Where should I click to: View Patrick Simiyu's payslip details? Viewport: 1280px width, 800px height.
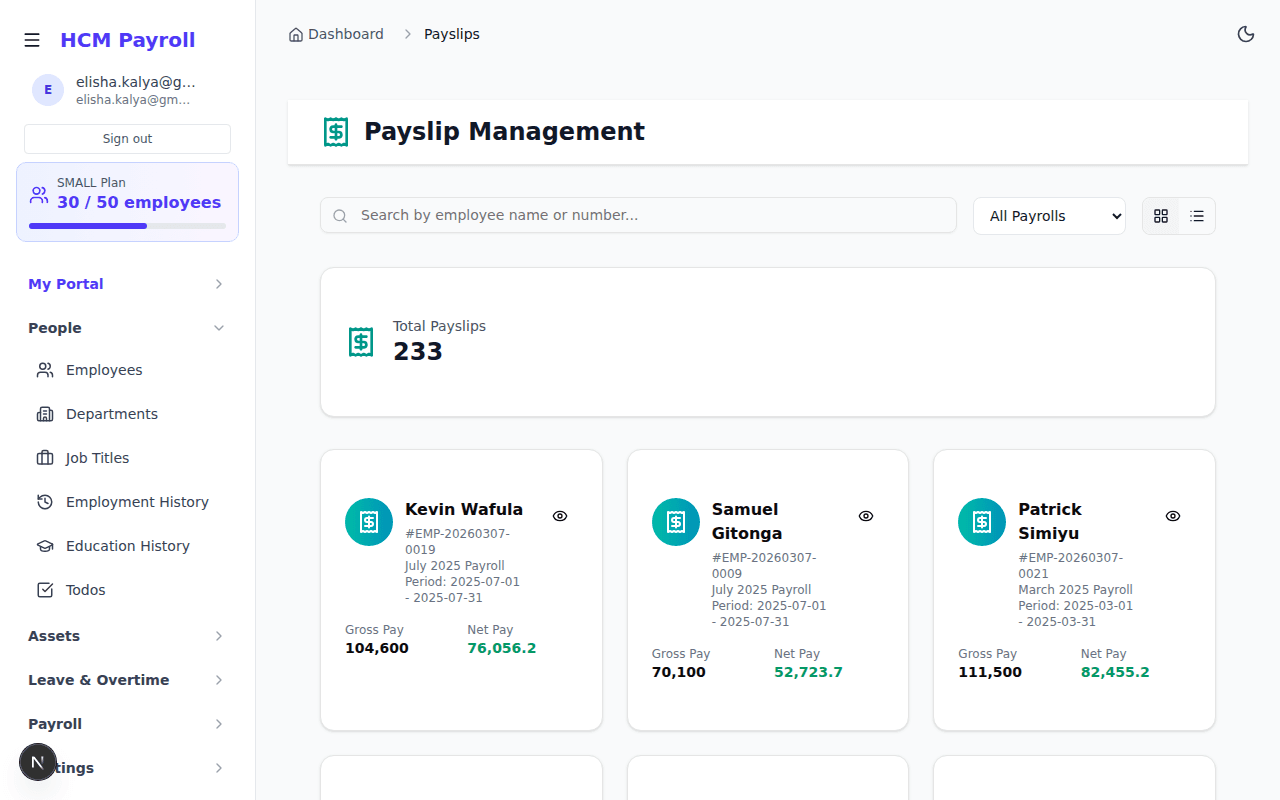[x=1172, y=516]
